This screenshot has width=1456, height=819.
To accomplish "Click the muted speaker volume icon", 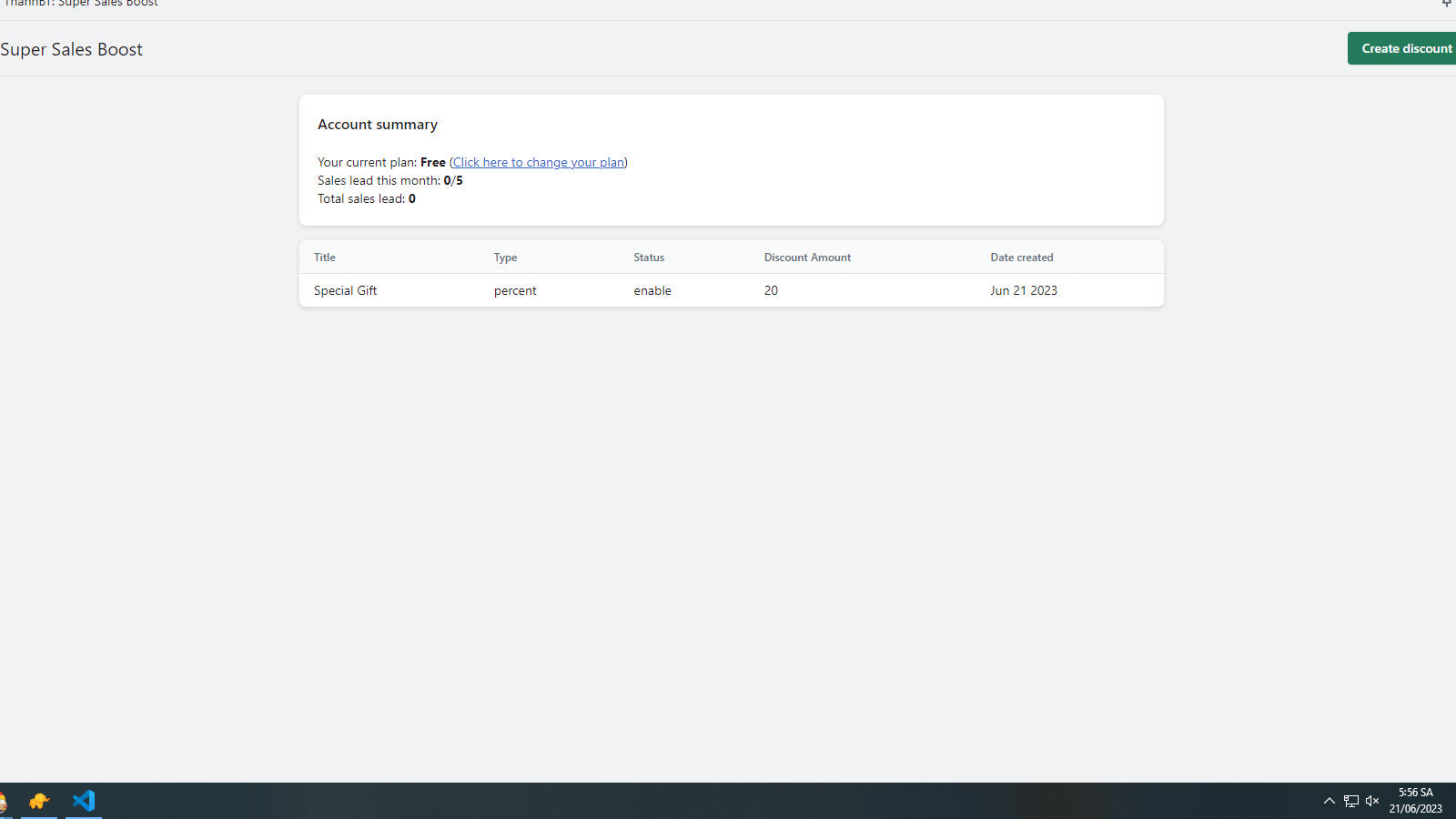I will (1372, 801).
